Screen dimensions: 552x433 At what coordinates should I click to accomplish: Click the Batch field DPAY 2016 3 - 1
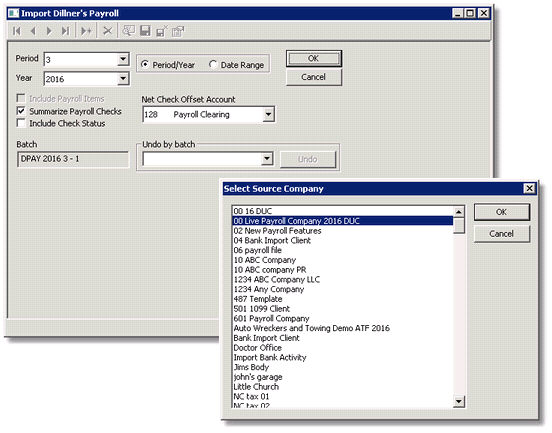pyautogui.click(x=73, y=159)
